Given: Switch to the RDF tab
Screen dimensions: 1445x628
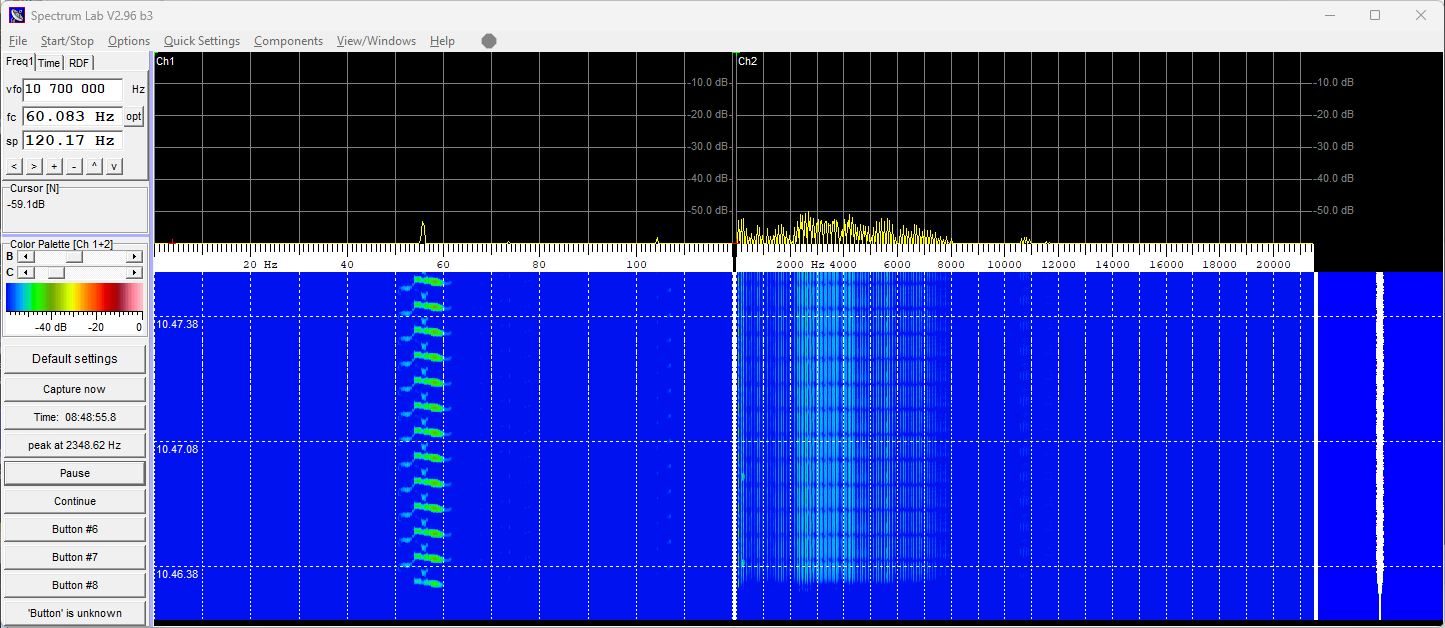Looking at the screenshot, I should pyautogui.click(x=79, y=63).
